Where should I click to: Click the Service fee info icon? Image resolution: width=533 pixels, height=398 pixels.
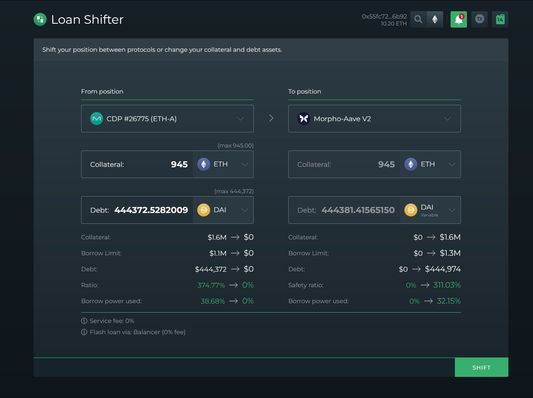click(x=84, y=321)
